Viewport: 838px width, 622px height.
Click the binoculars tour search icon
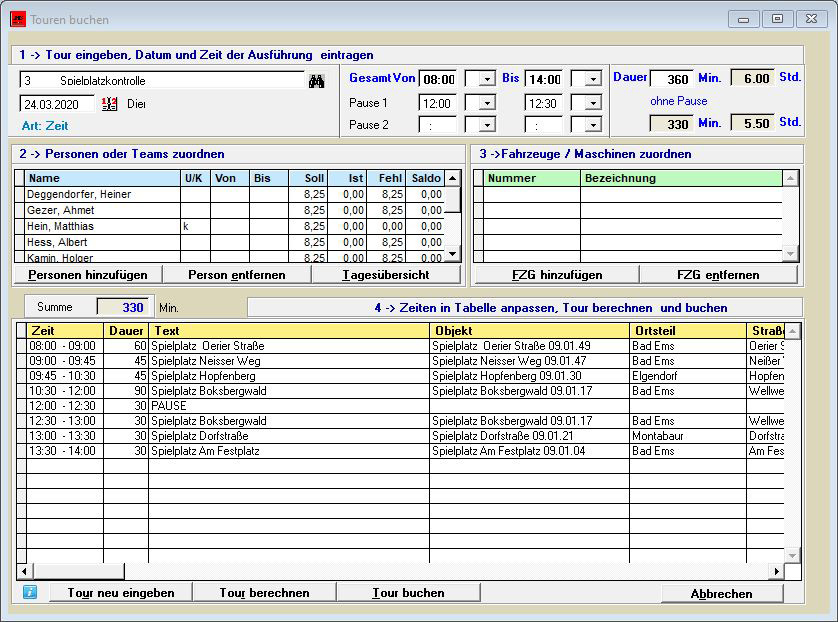click(317, 81)
